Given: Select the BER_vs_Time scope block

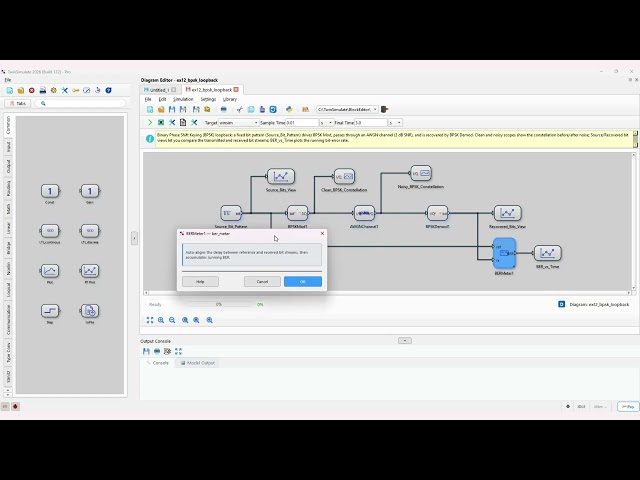Looking at the screenshot, I should [x=547, y=253].
